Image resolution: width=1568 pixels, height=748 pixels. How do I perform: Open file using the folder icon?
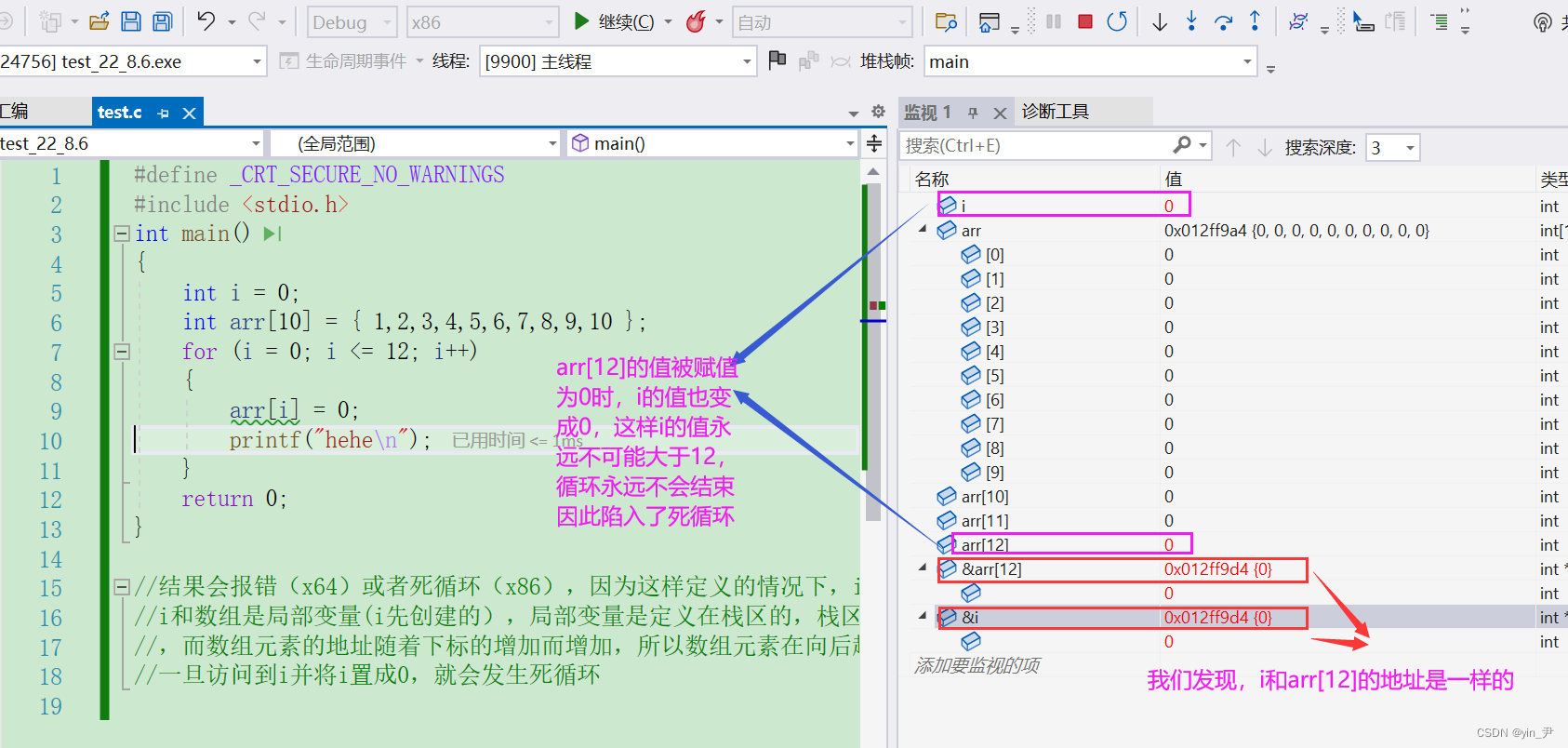100,21
